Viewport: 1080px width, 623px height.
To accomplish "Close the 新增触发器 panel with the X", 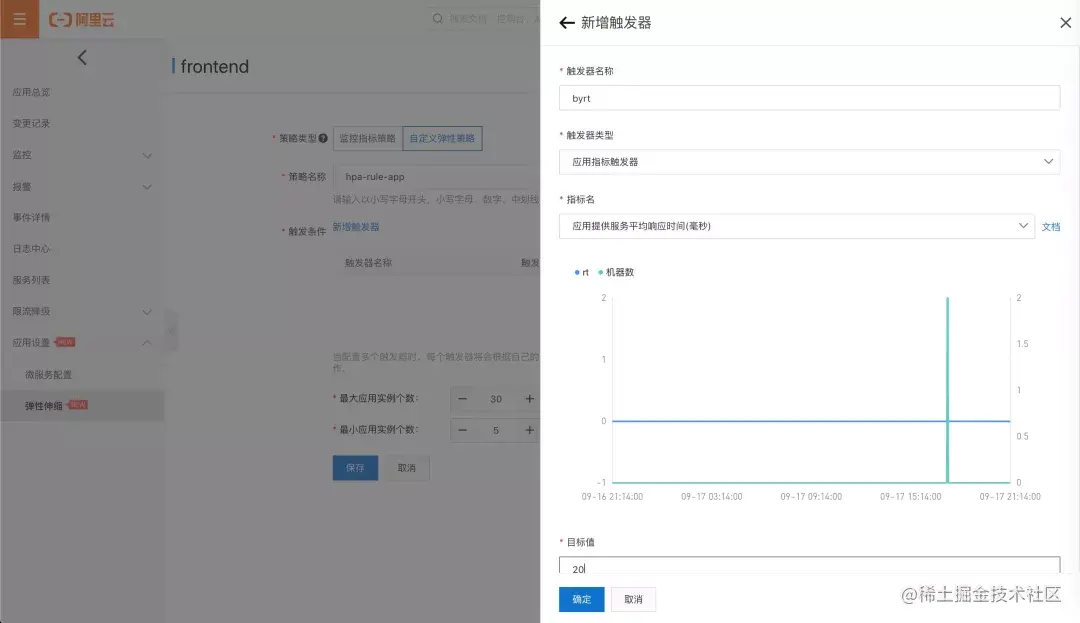I will (1065, 23).
